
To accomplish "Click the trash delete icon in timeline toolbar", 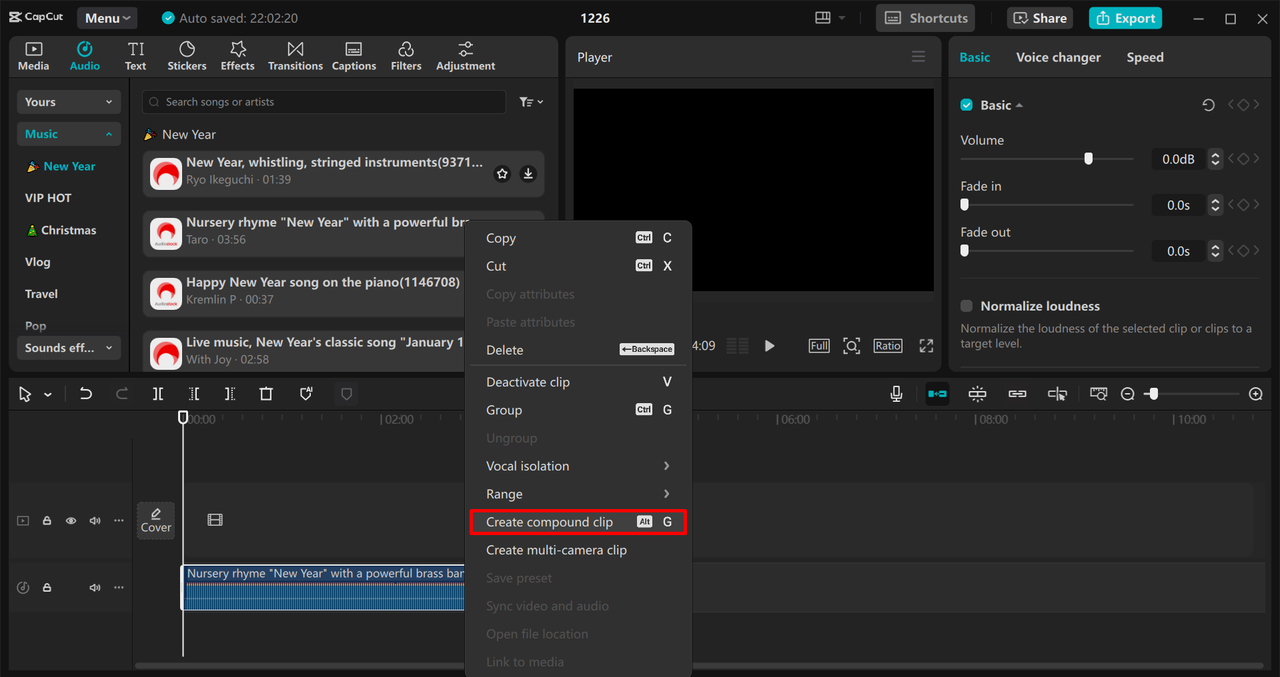I will 266,394.
